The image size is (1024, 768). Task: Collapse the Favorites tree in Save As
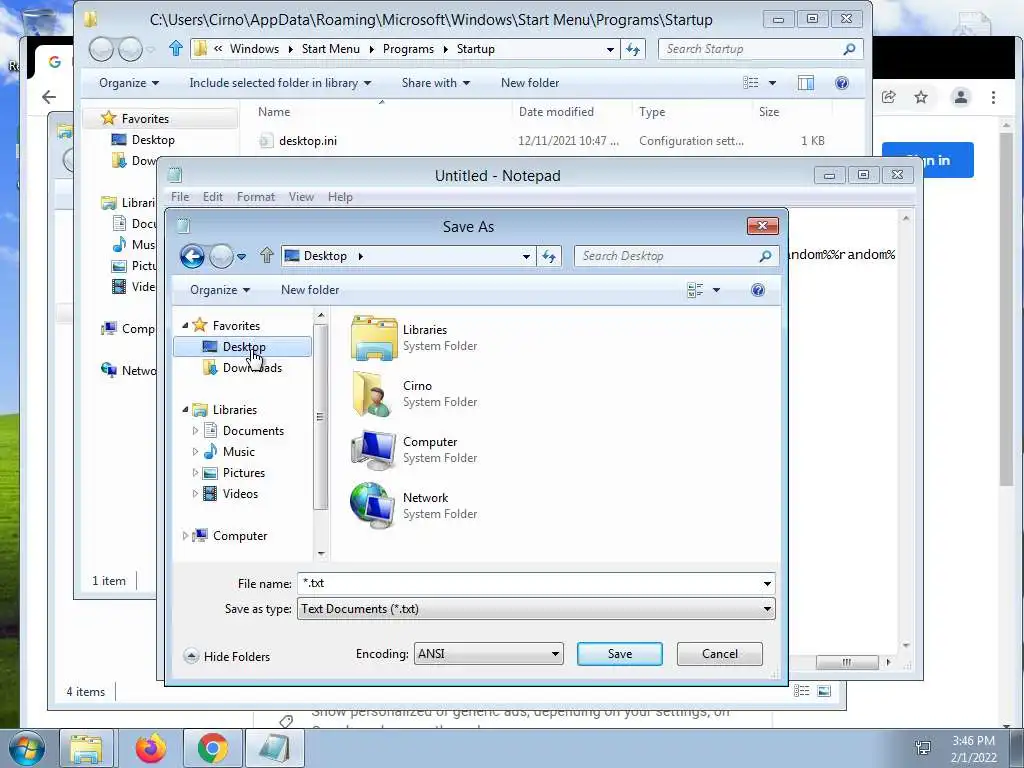(x=185, y=325)
